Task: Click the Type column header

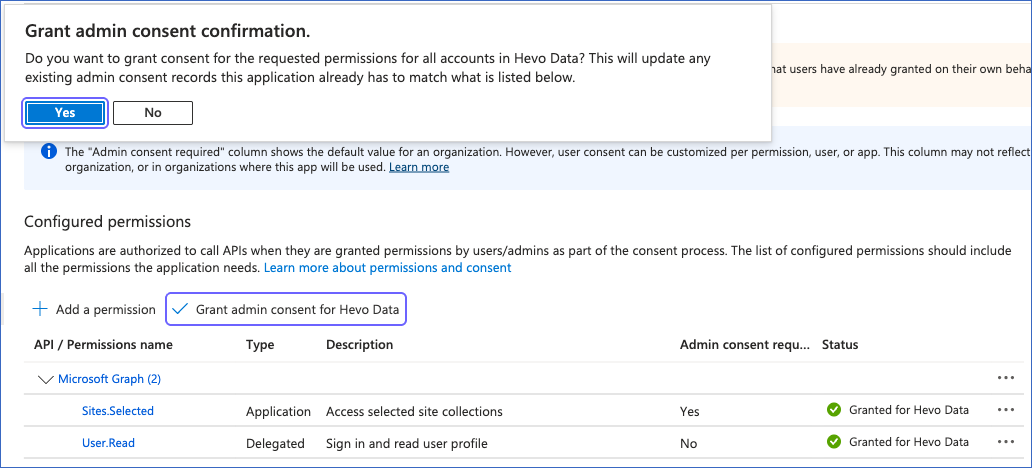Action: (x=260, y=344)
